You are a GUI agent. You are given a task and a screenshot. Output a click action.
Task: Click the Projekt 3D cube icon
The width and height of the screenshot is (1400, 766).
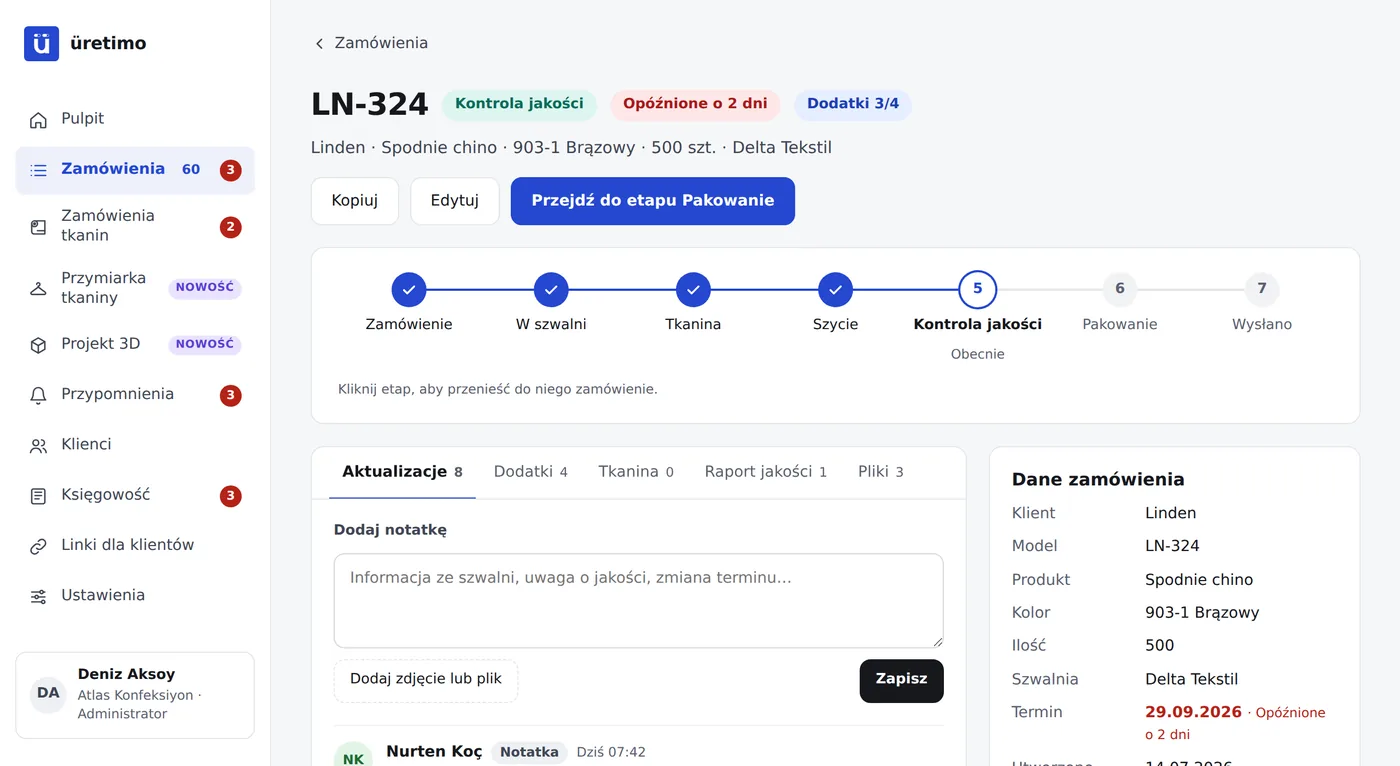(x=38, y=345)
